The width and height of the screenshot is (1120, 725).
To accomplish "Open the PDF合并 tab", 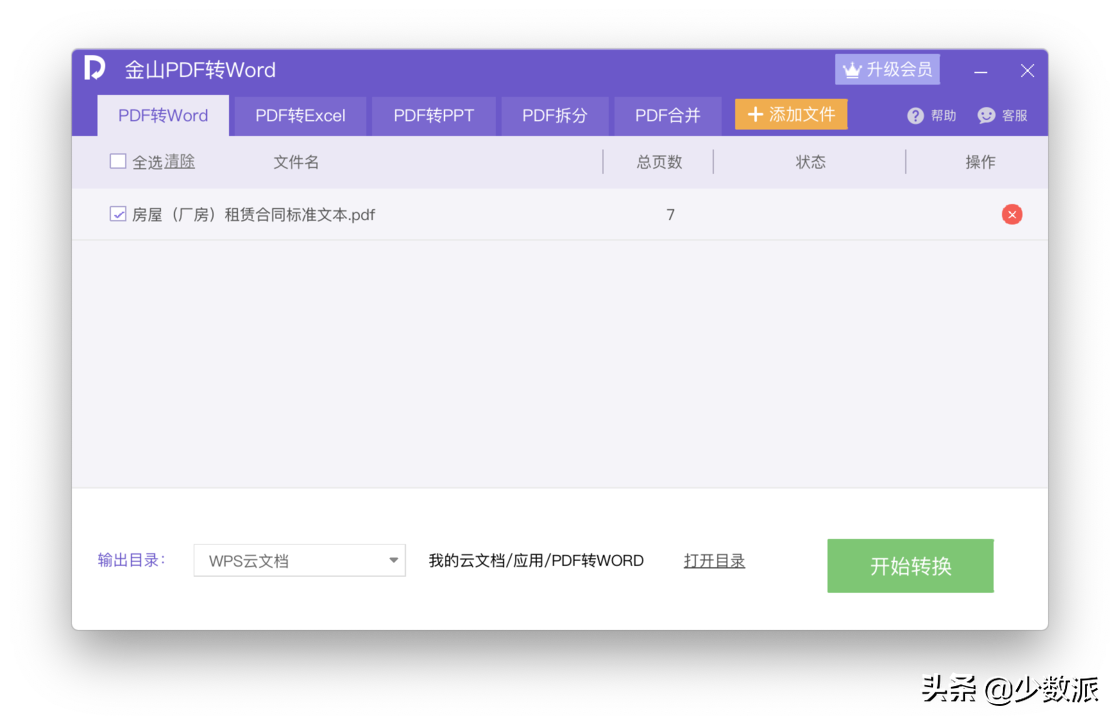I will coord(668,116).
